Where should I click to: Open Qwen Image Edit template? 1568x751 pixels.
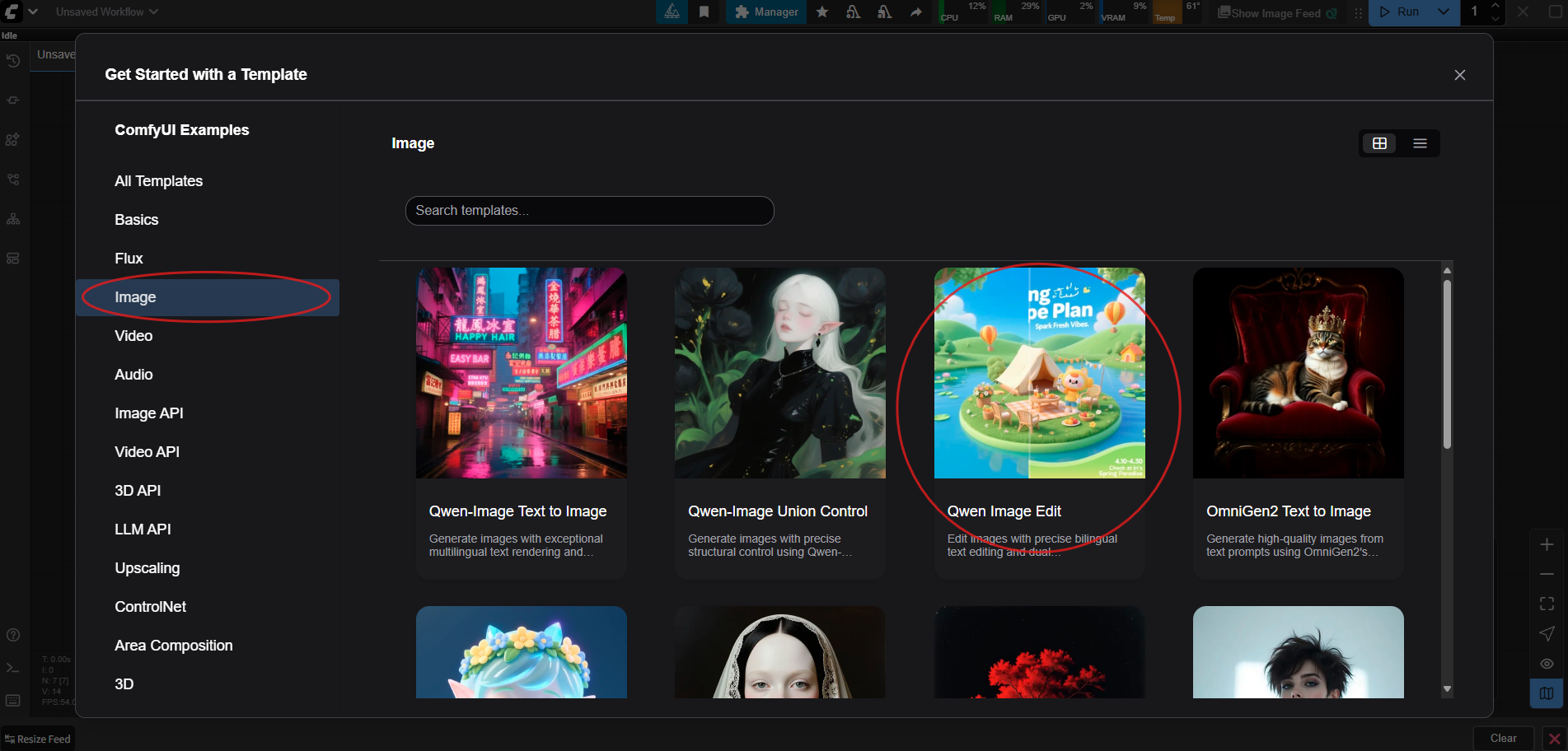(1040, 423)
